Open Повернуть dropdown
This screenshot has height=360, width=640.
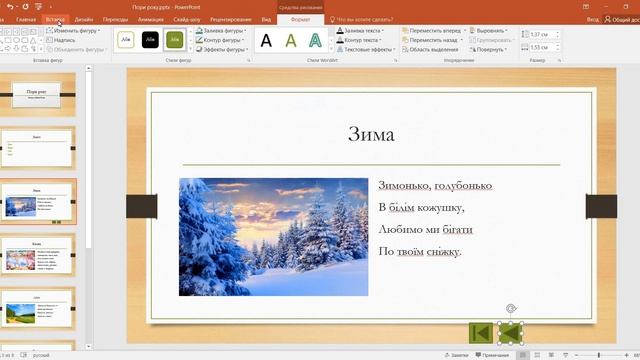click(489, 49)
